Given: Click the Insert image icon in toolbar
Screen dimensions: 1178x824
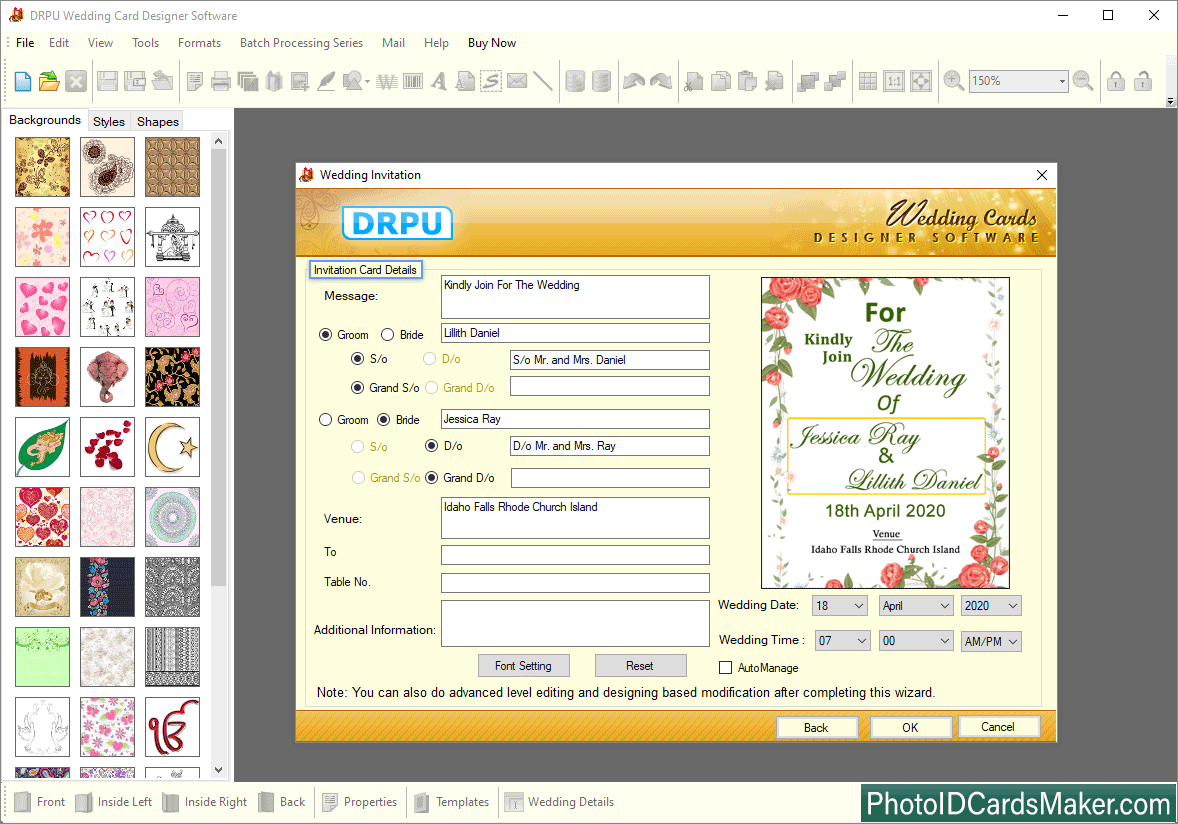Looking at the screenshot, I should pyautogui.click(x=300, y=81).
